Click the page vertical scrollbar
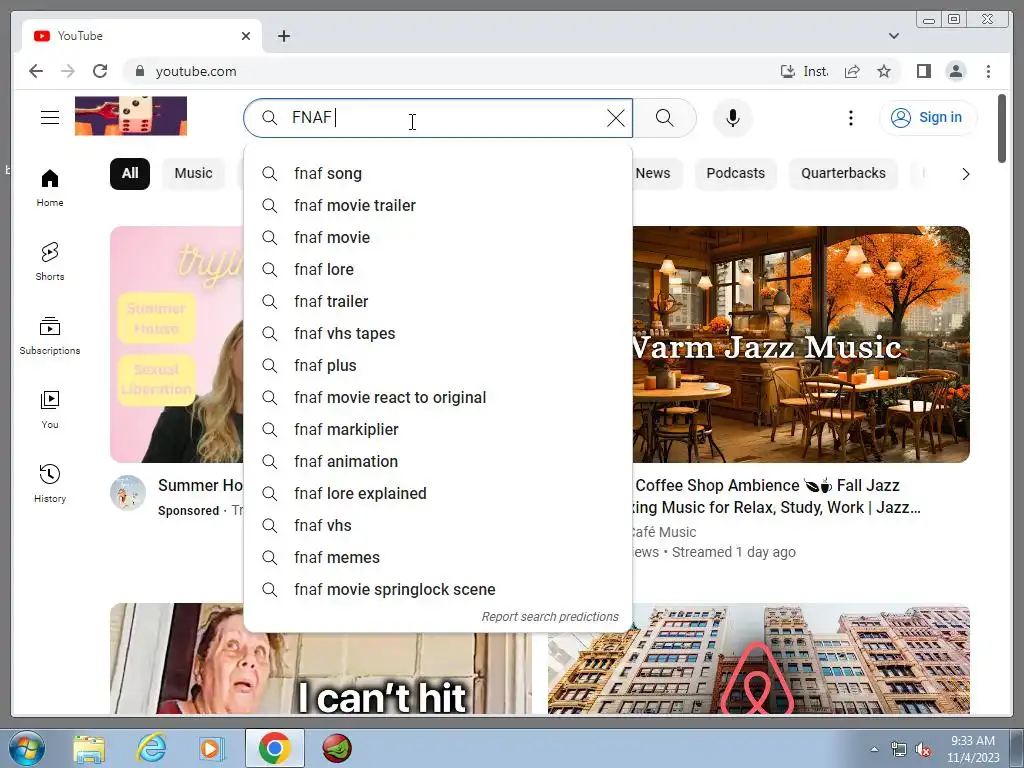This screenshot has height=768, width=1024. coord(1002,129)
